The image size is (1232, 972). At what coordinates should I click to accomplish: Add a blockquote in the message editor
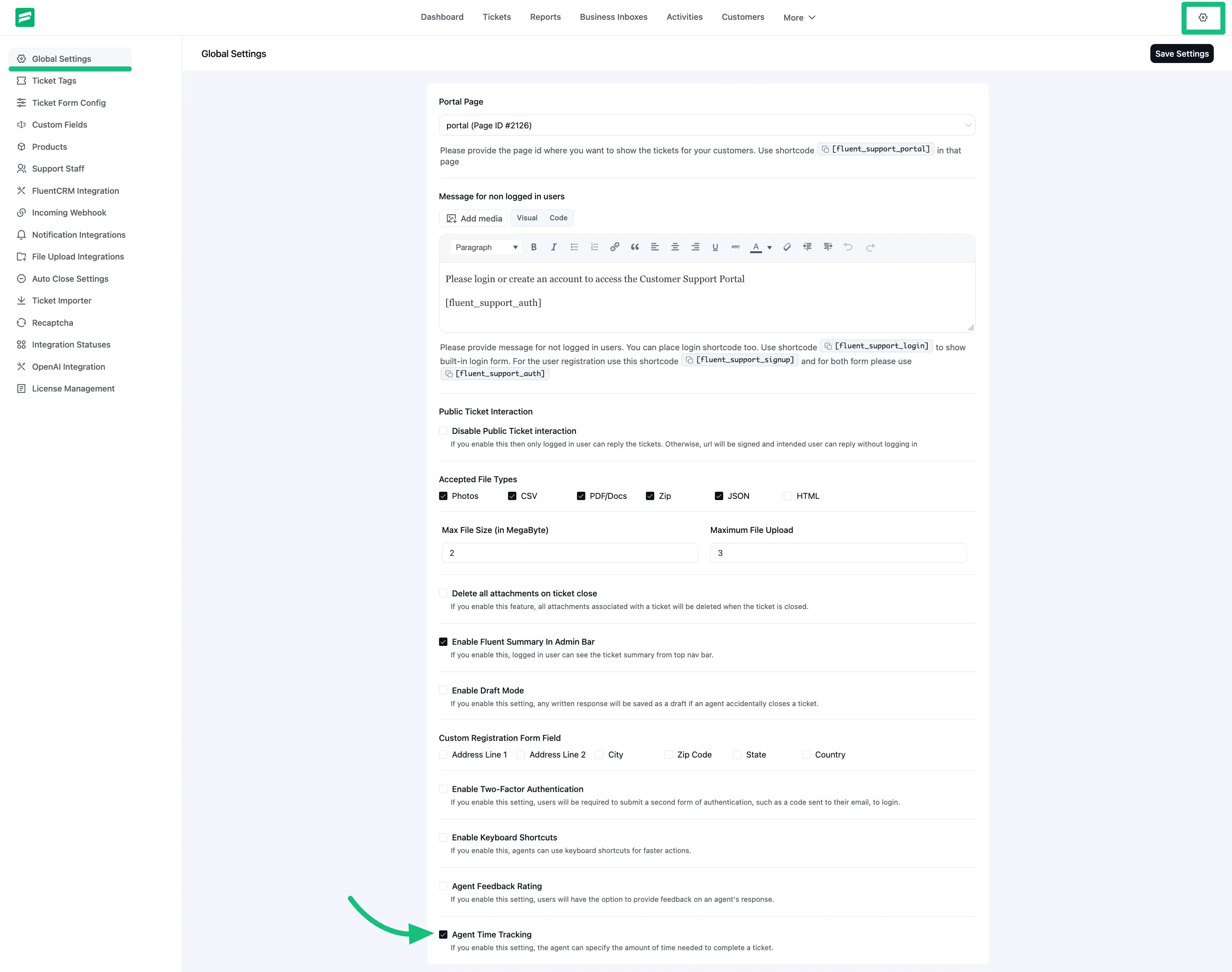pyautogui.click(x=634, y=247)
